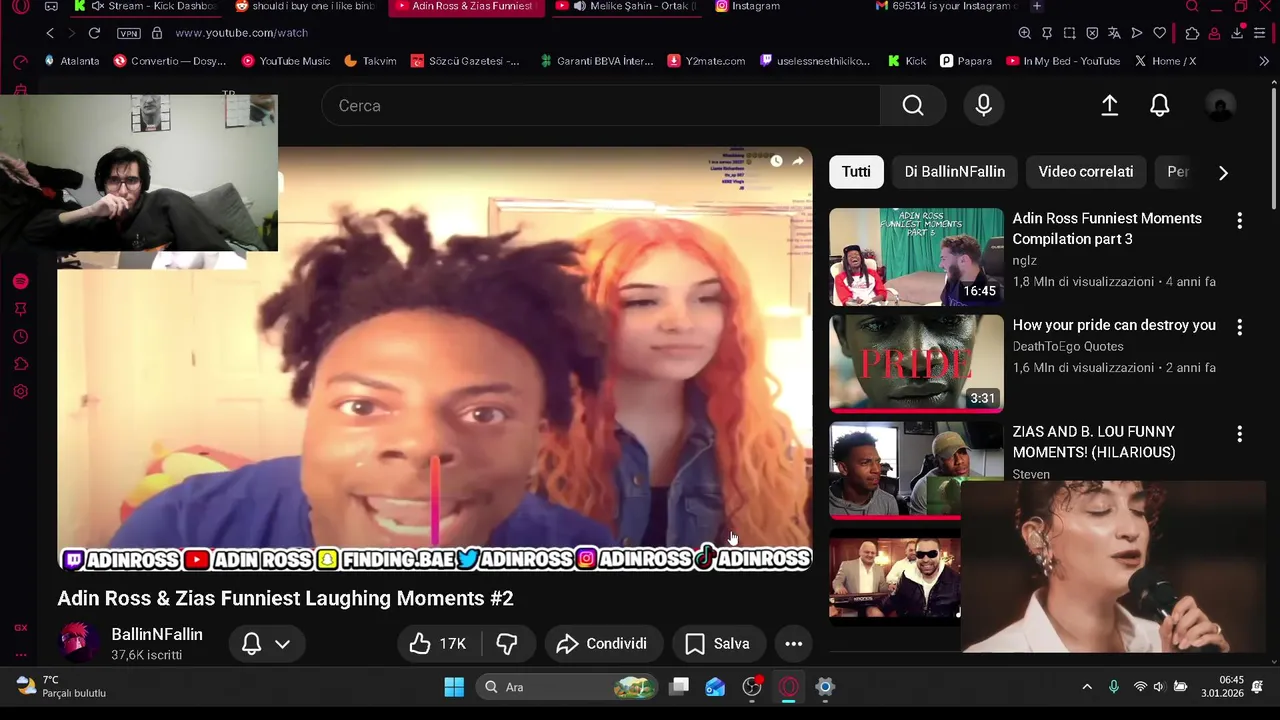The height and width of the screenshot is (720, 1280).
Task: Open the YouTube notifications bell
Action: (1160, 105)
